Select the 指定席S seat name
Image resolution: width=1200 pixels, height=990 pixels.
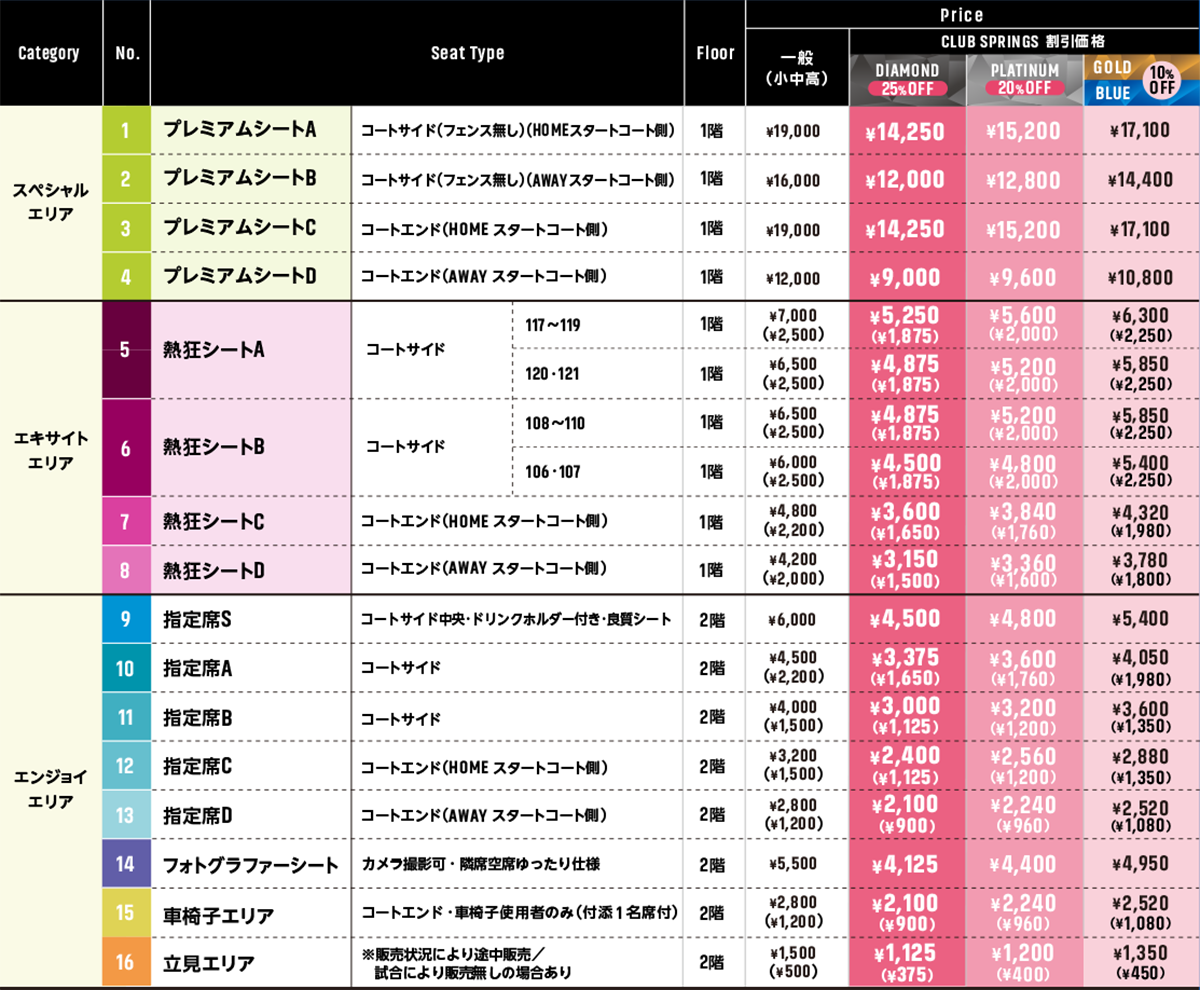197,620
